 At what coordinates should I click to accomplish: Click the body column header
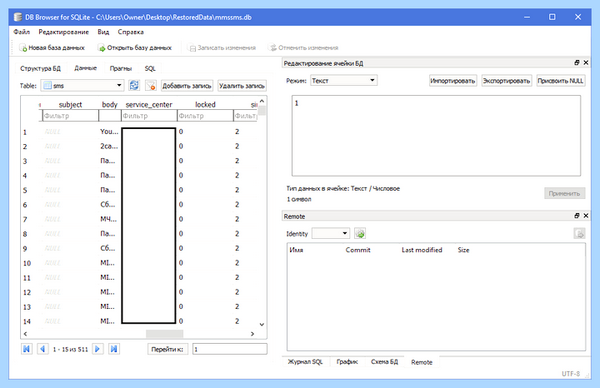click(x=109, y=104)
